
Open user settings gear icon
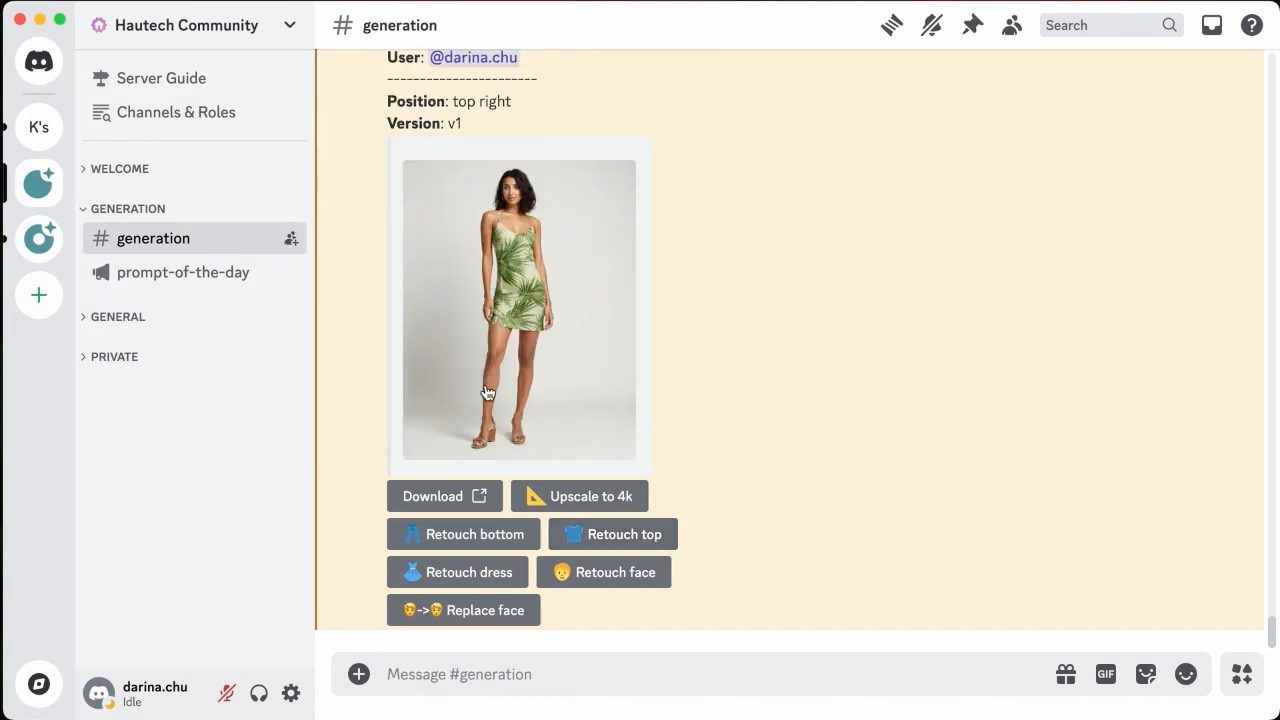click(x=291, y=693)
